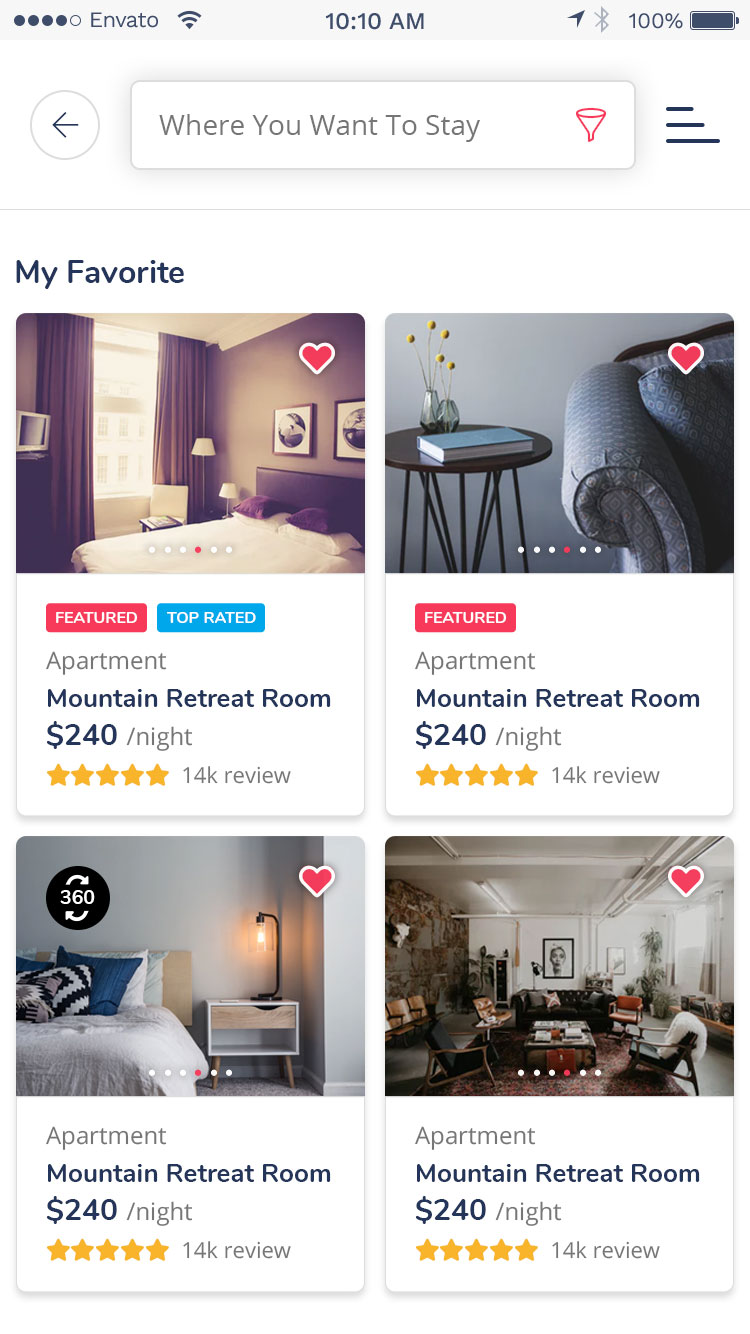Open the hamburger menu icon
The image size is (750, 1334).
tap(693, 125)
